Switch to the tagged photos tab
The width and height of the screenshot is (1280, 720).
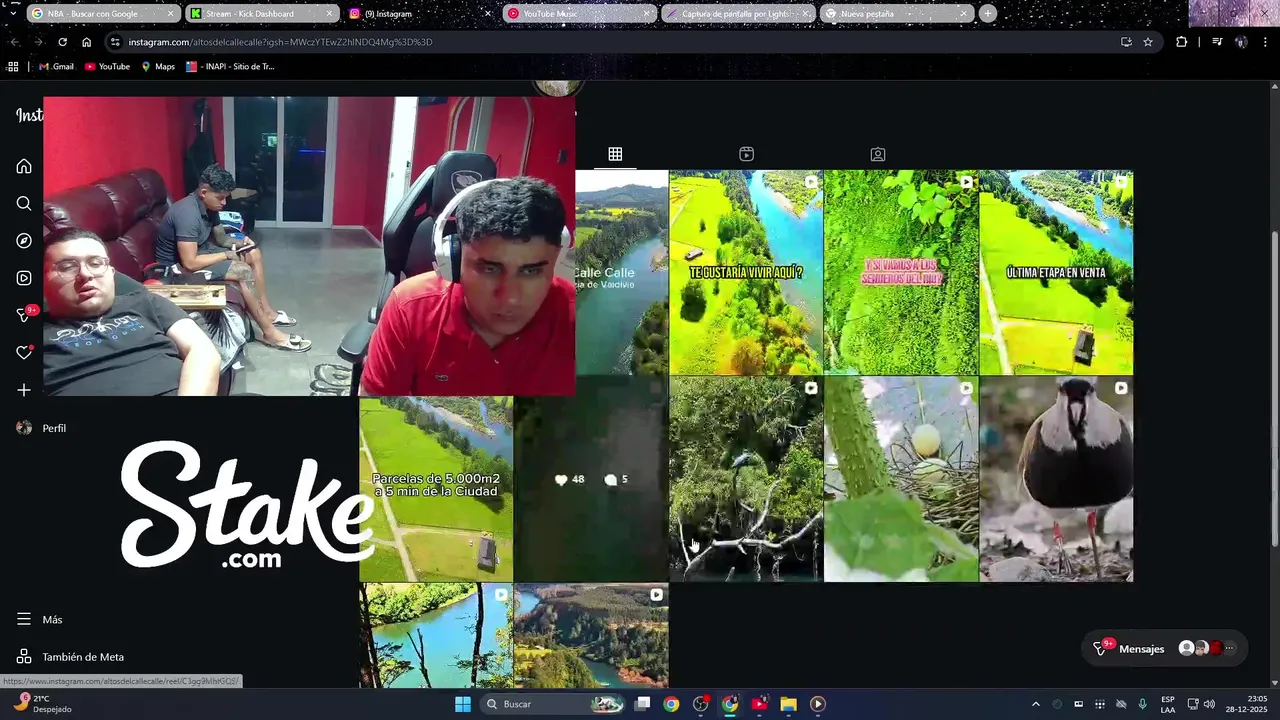tap(877, 154)
